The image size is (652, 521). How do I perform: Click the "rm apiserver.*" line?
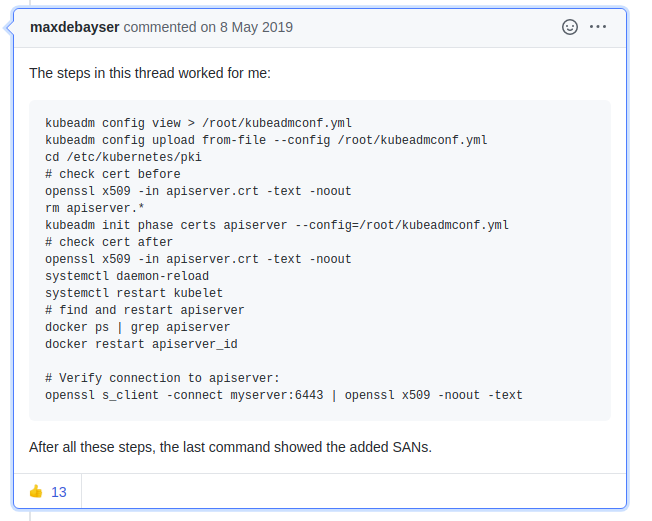click(94, 208)
